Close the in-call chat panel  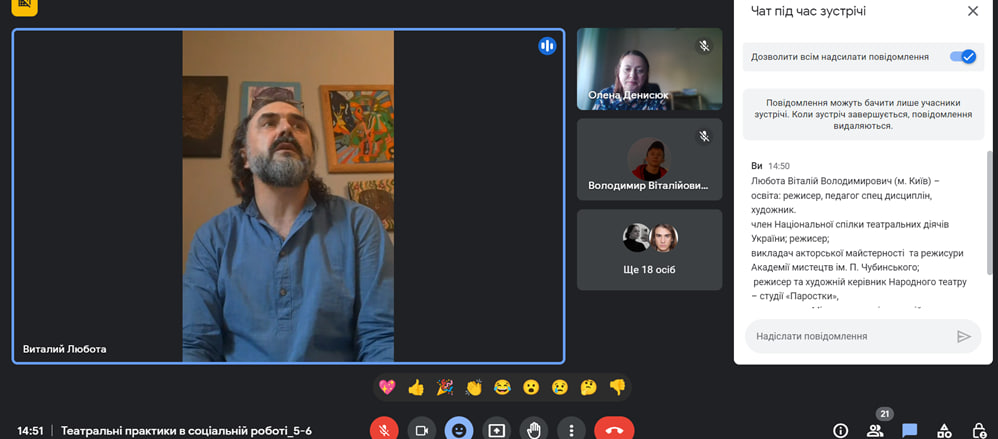point(973,11)
